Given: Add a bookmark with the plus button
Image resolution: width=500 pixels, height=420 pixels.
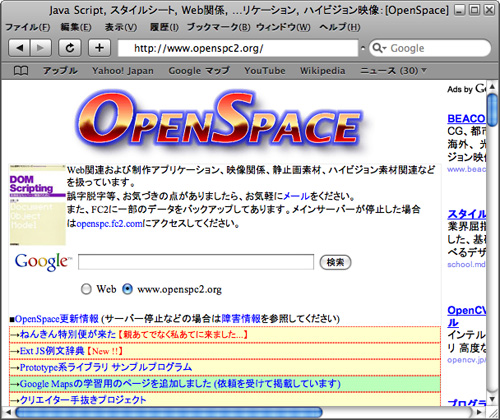Looking at the screenshot, I should click(x=99, y=48).
